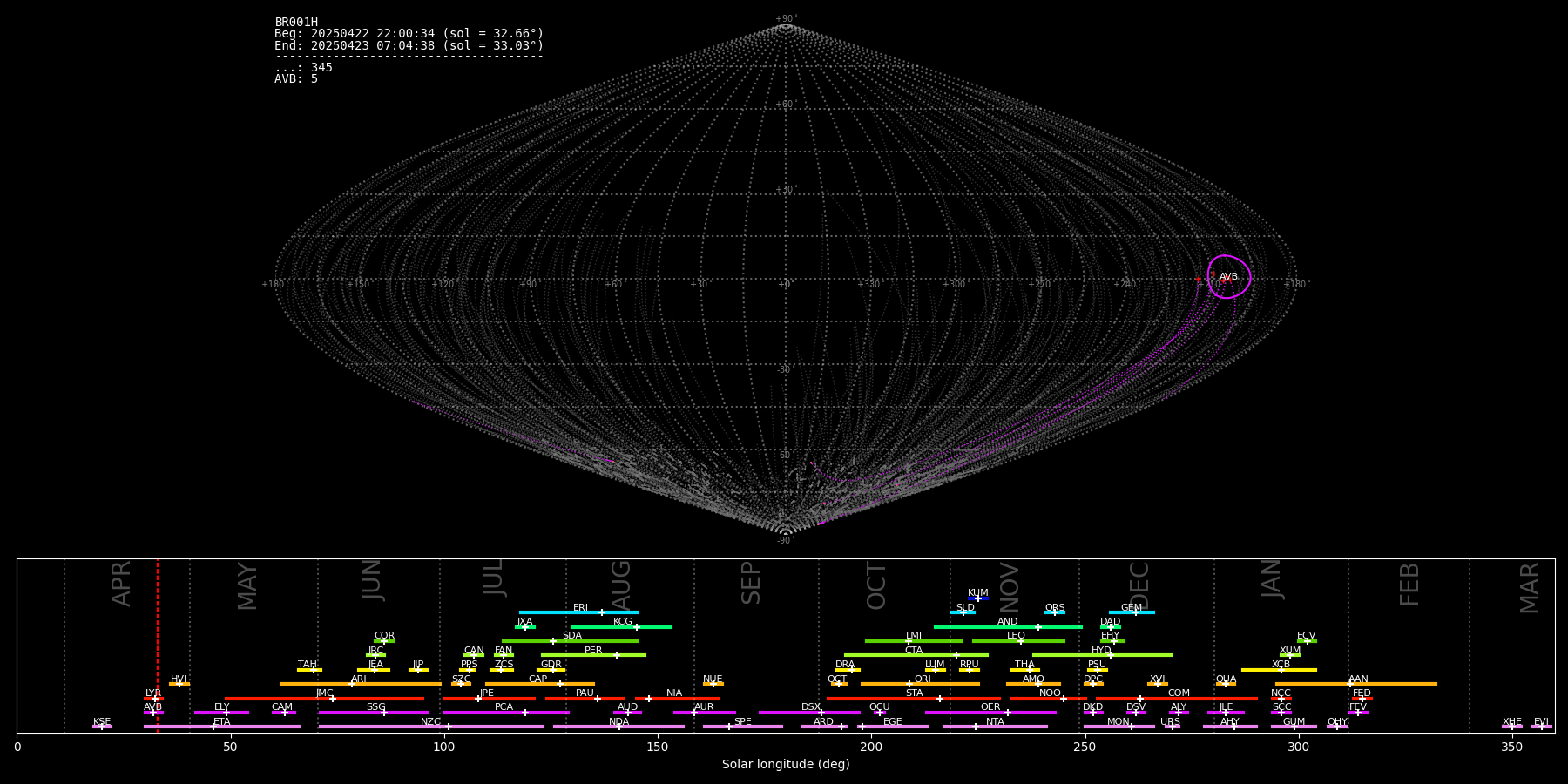Choose the XCB shower label
Screen dimensions: 1568x784
(x=1281, y=665)
